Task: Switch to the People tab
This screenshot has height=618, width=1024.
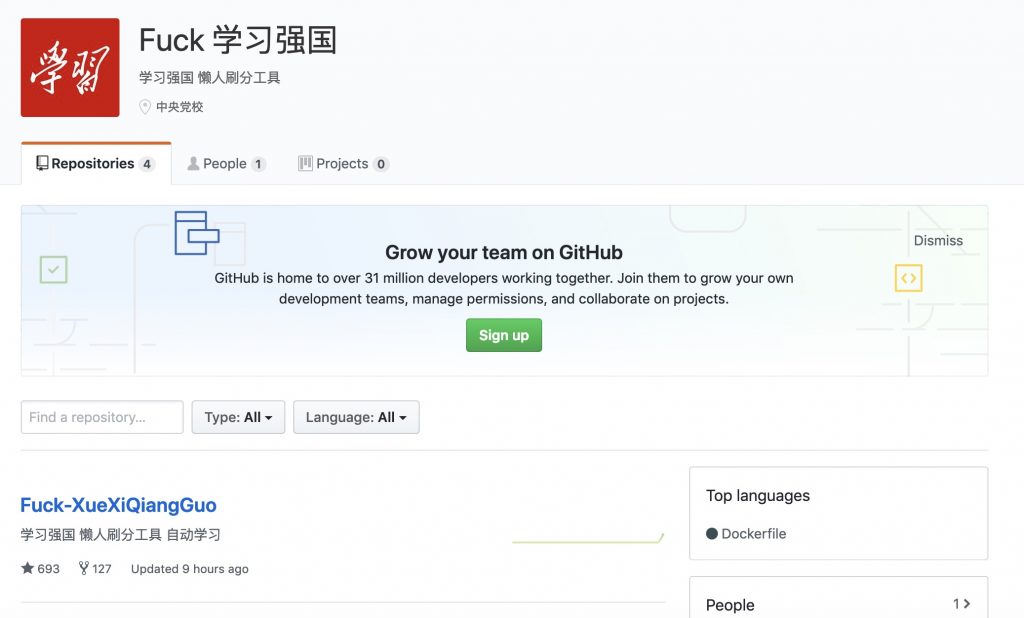Action: click(x=226, y=163)
